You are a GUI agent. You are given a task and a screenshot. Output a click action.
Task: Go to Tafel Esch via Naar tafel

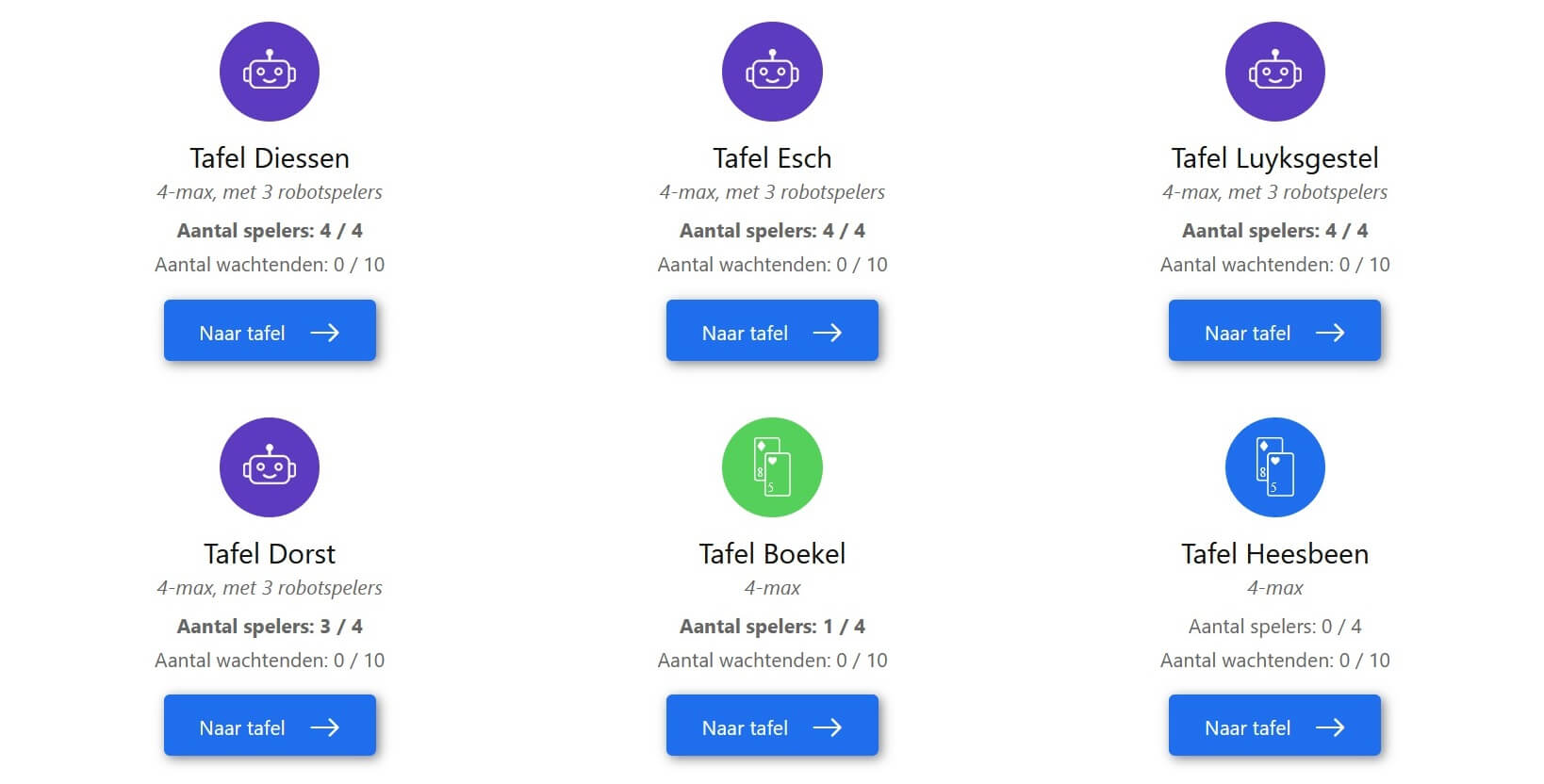(772, 331)
